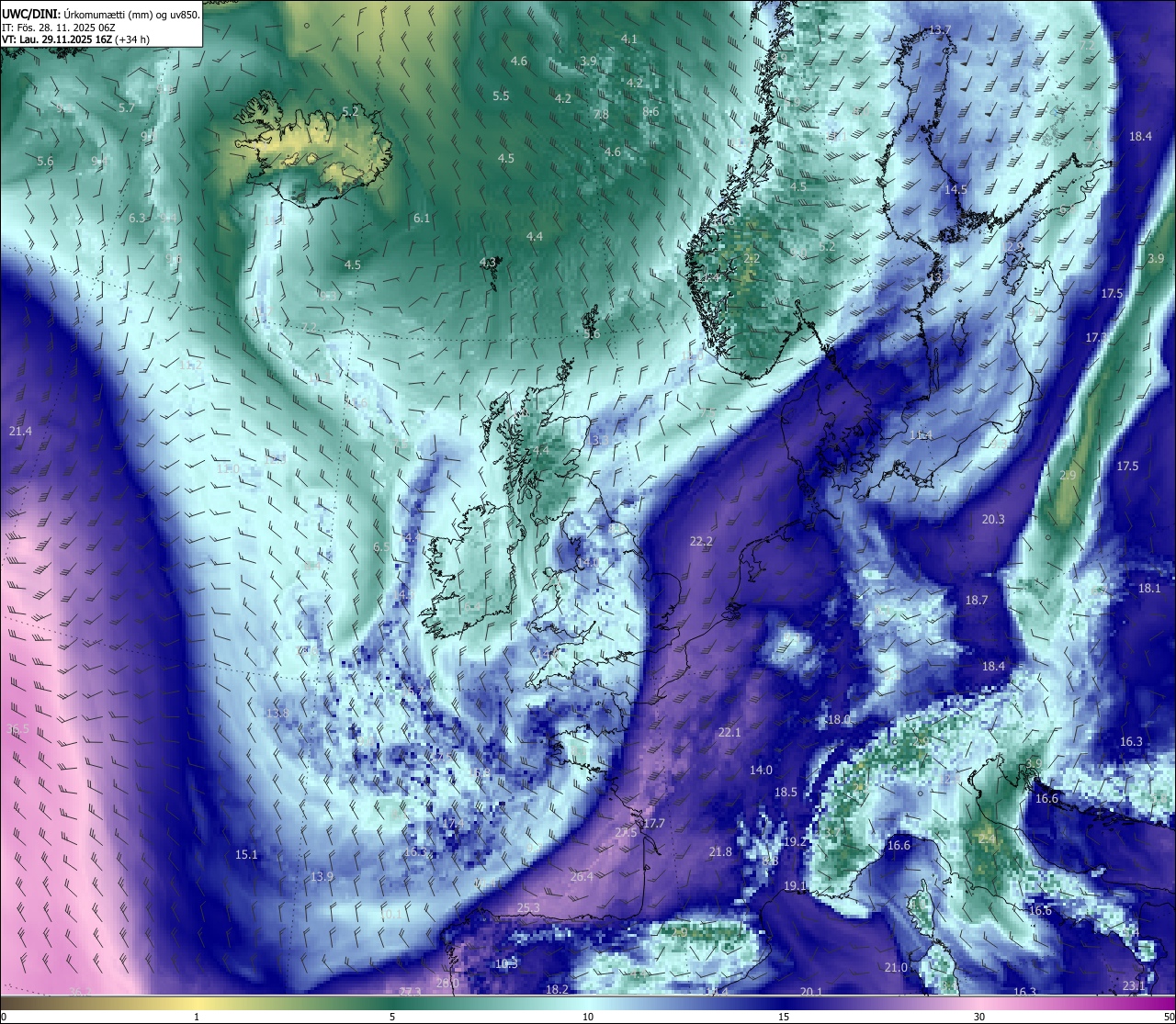1176x1024 pixels.
Task: Click the '13.7' value label near the top
Action: coord(940,30)
